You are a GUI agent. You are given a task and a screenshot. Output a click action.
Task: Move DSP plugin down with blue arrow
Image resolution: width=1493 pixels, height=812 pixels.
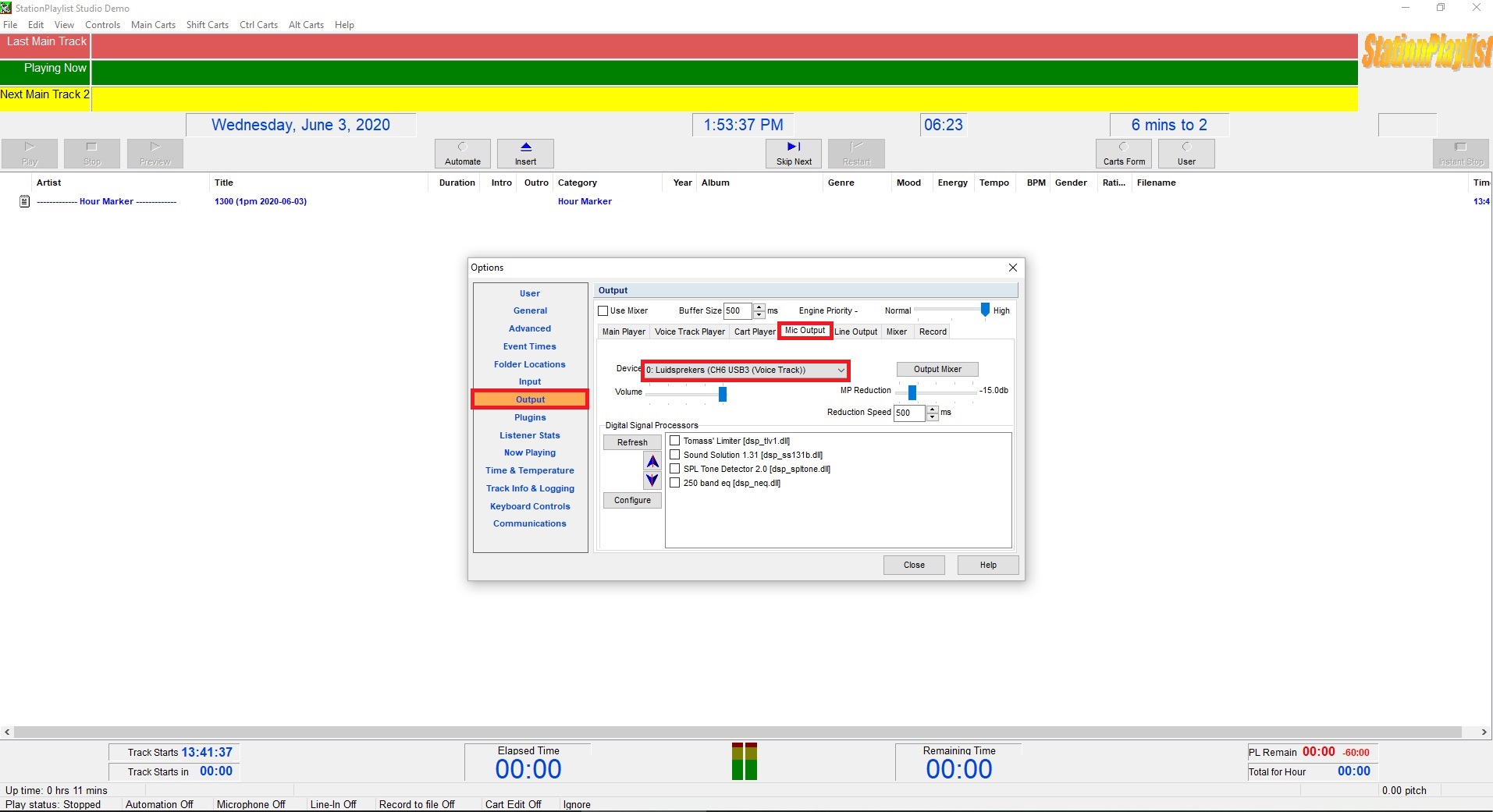652,480
